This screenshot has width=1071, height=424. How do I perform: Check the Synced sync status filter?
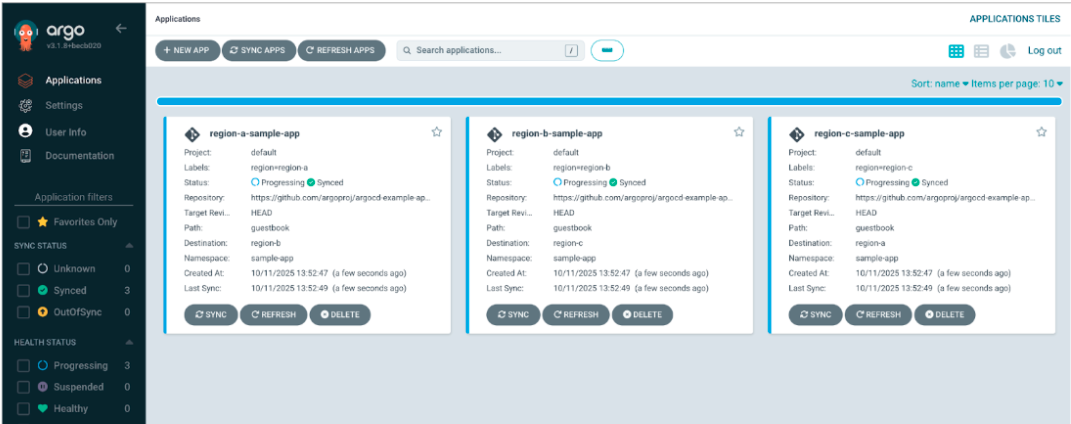[24, 291]
